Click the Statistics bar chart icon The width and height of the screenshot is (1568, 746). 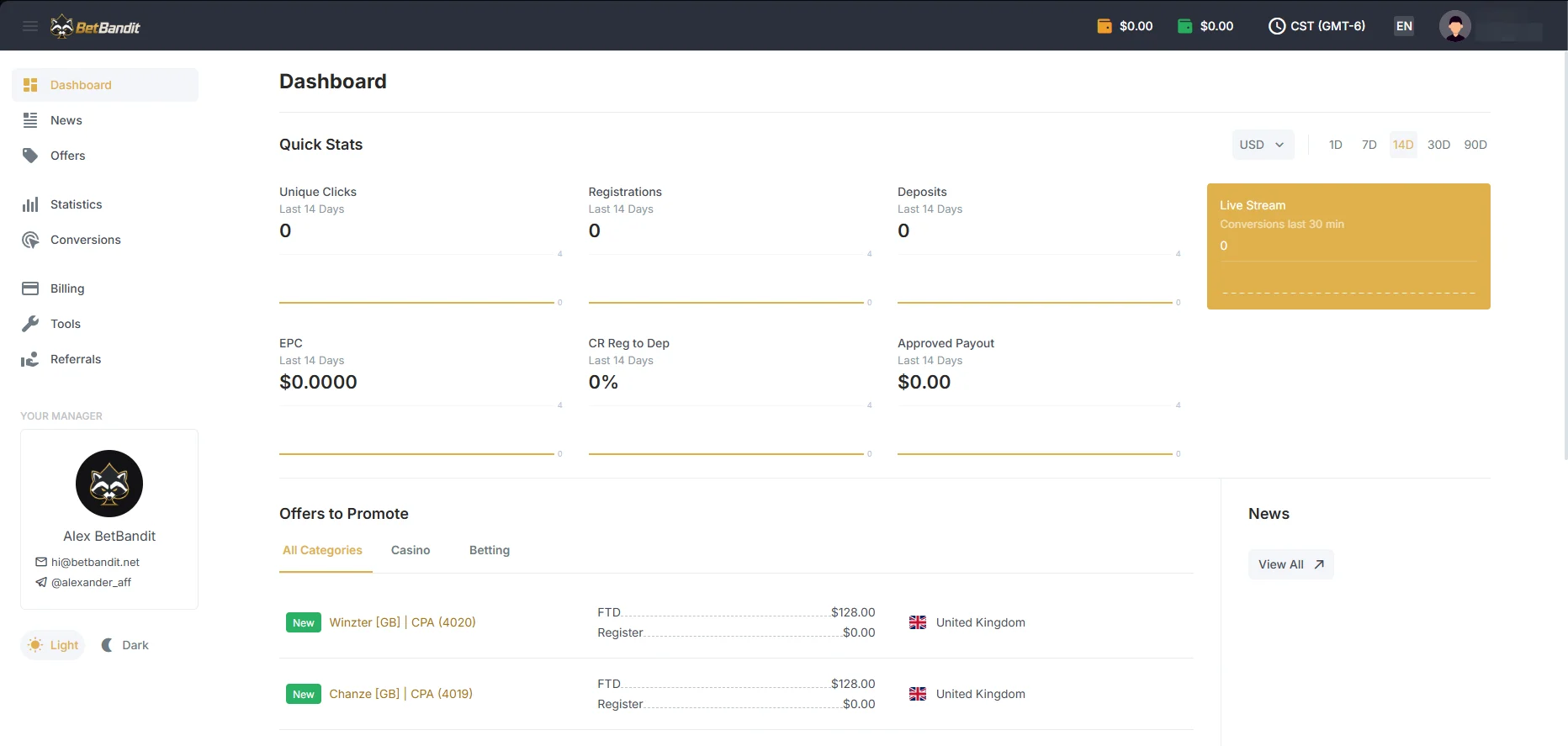point(30,204)
